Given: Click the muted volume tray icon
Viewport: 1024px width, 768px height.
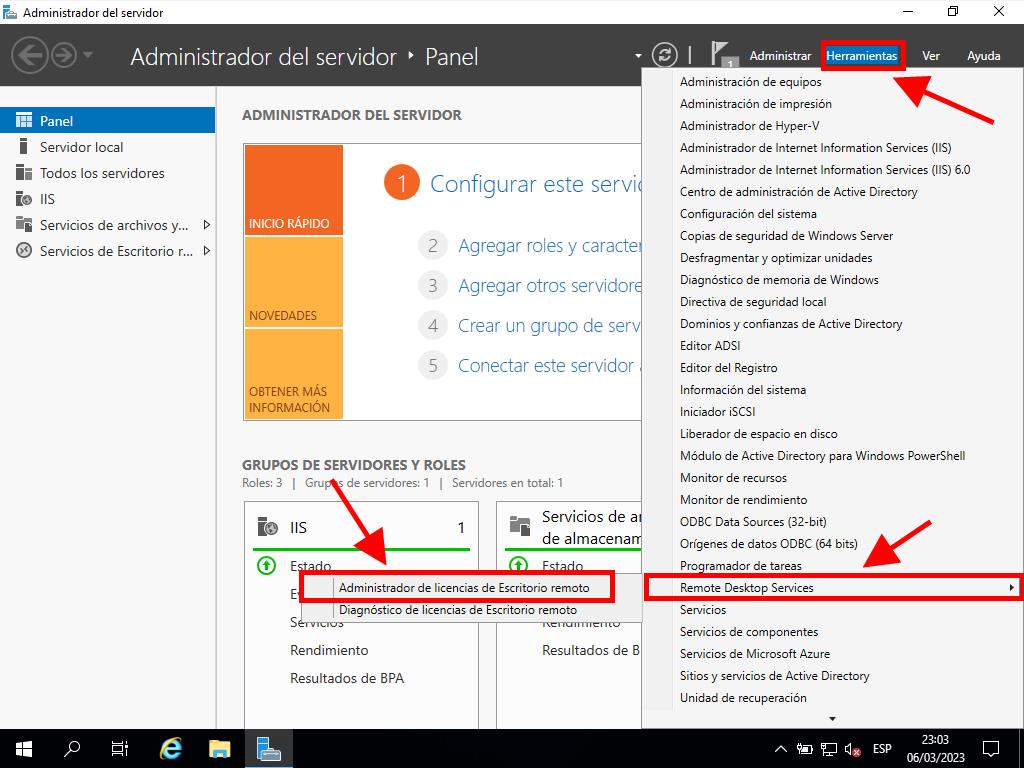Looking at the screenshot, I should click(852, 750).
